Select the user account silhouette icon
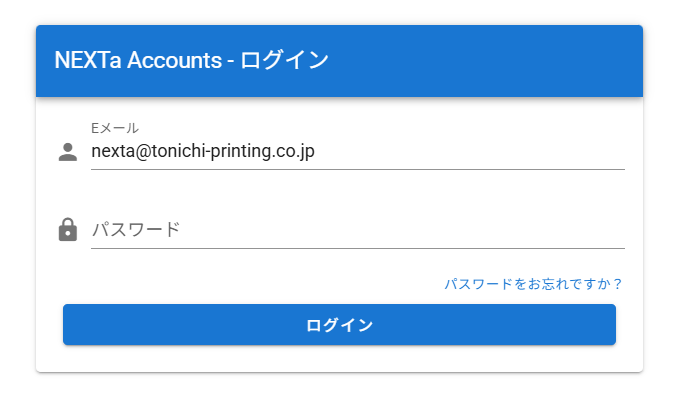682x403 pixels. 68,152
